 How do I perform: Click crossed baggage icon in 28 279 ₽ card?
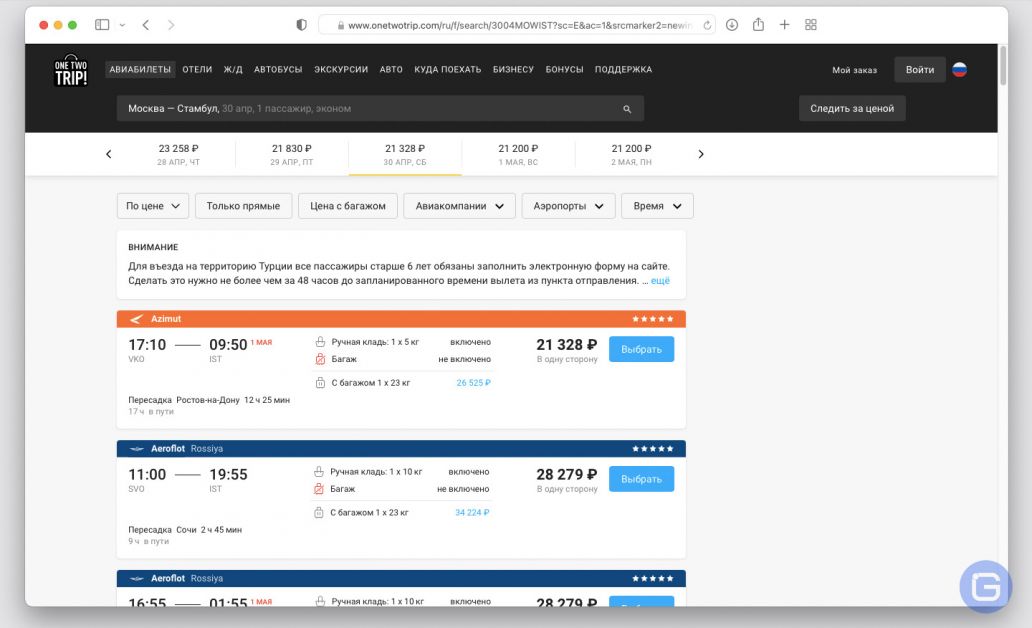click(x=319, y=489)
